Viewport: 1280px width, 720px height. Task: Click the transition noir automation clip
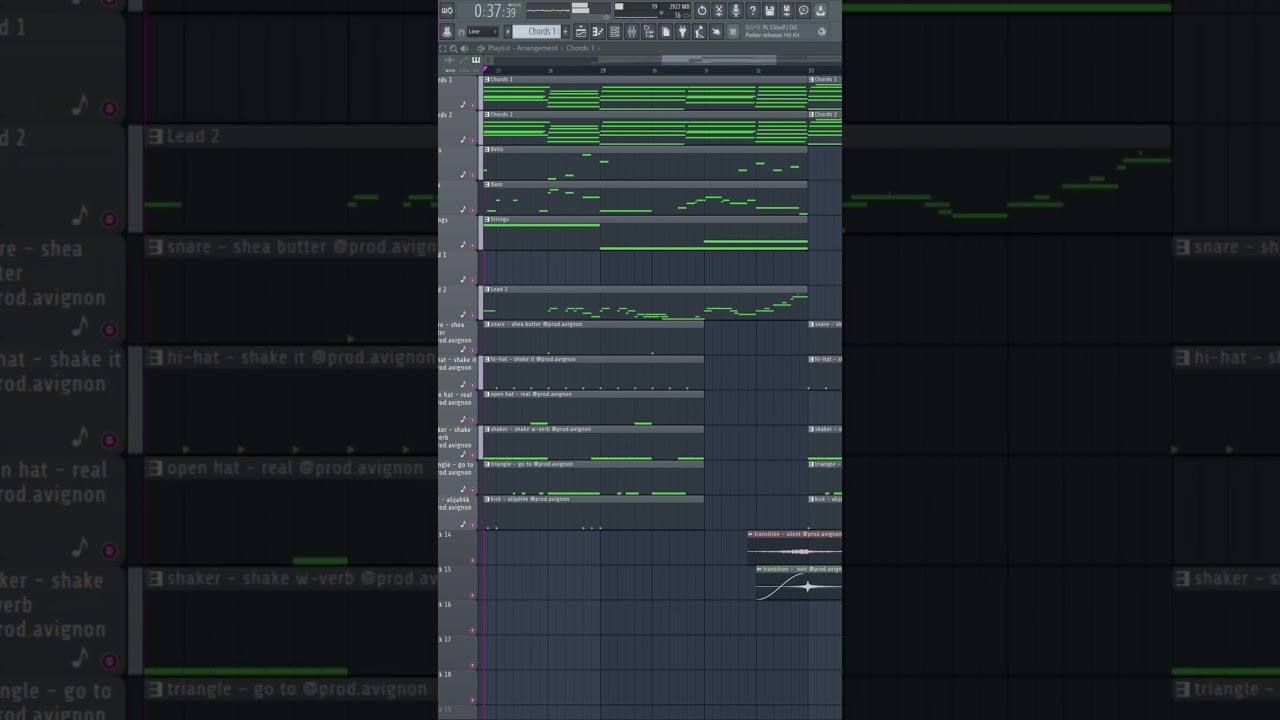pyautogui.click(x=799, y=583)
